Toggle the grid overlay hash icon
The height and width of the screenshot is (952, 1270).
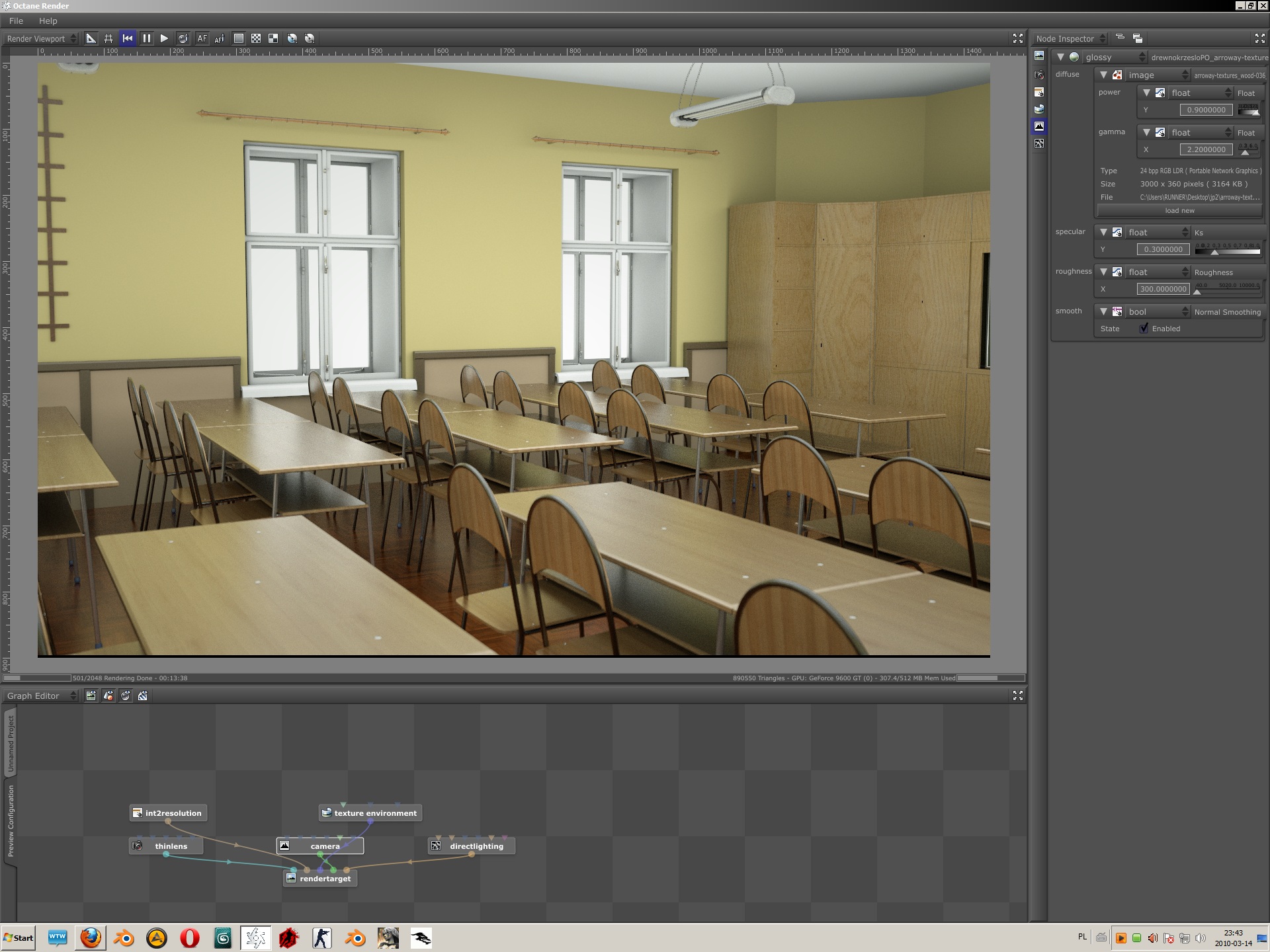point(108,38)
